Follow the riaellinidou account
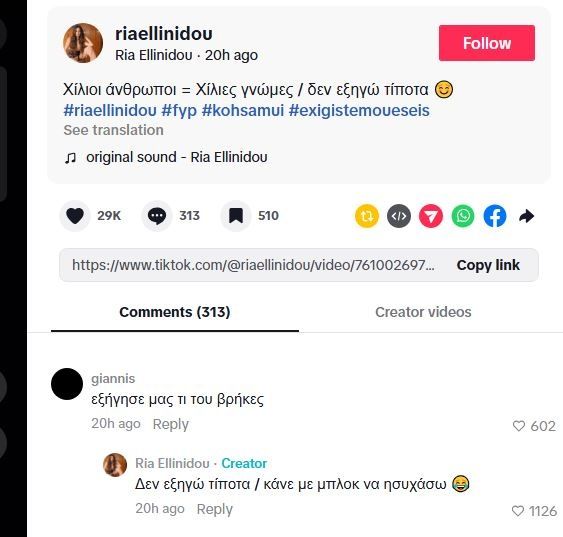Viewport: 563px width, 537px height. pos(487,43)
